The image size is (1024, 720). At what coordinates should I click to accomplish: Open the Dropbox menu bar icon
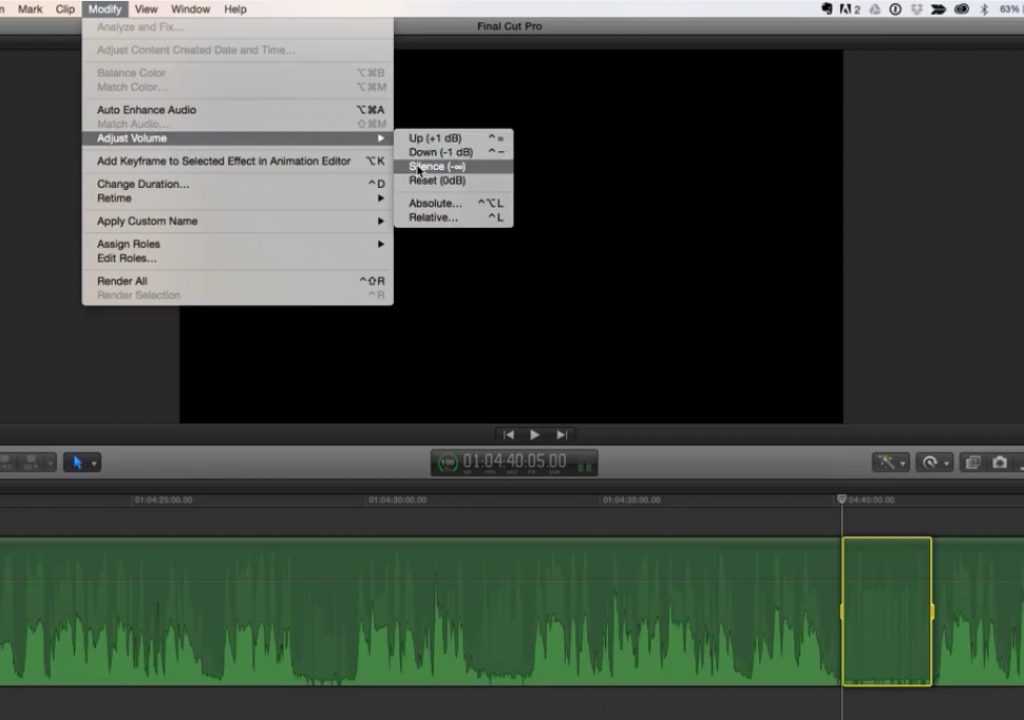pyautogui.click(x=917, y=9)
